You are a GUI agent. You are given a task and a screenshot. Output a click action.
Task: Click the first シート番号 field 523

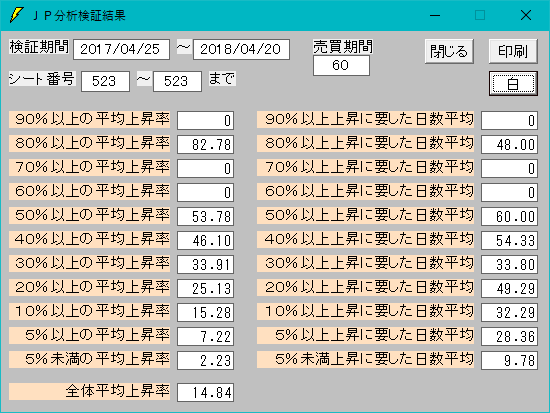point(105,81)
